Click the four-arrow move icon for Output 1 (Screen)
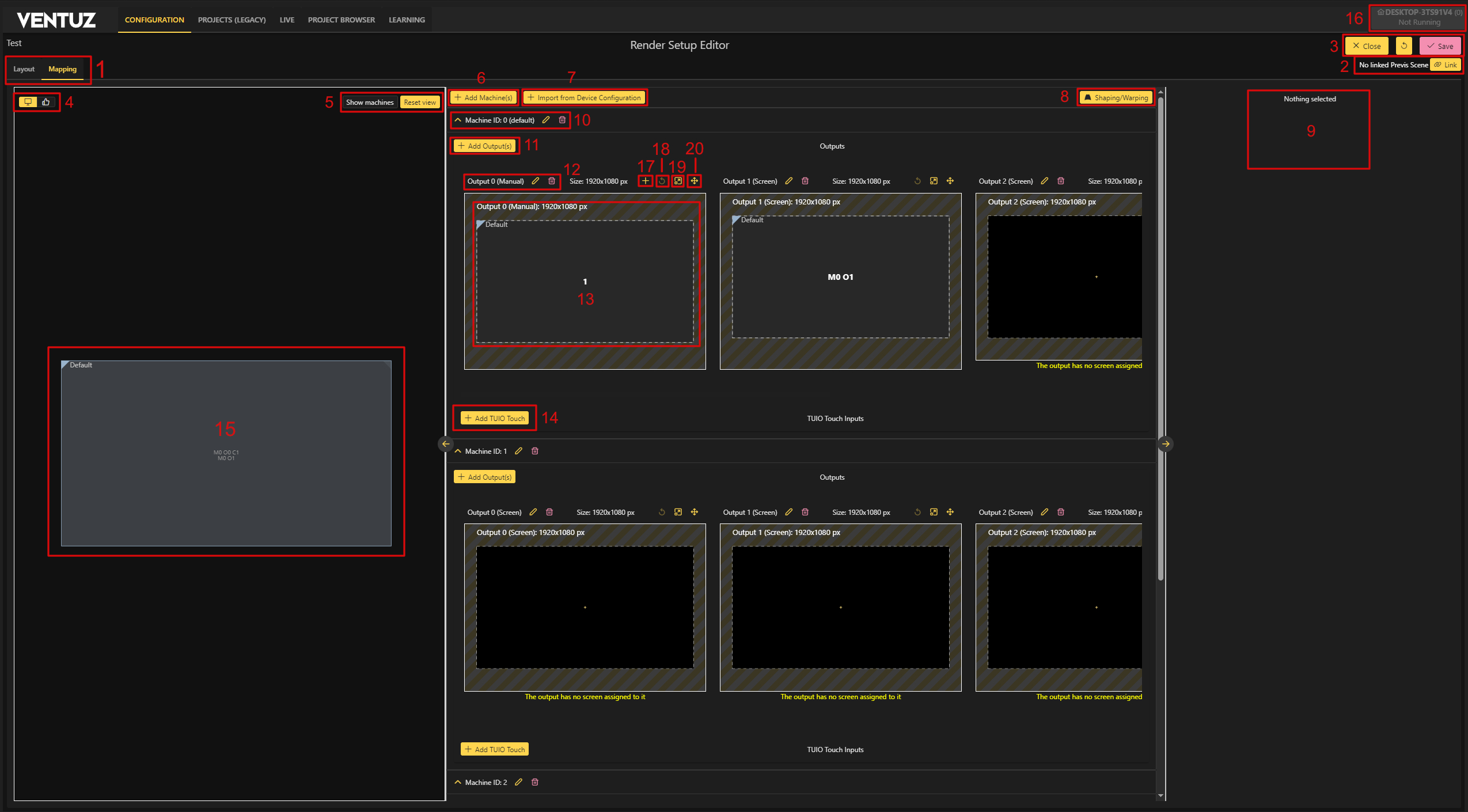 click(x=950, y=181)
